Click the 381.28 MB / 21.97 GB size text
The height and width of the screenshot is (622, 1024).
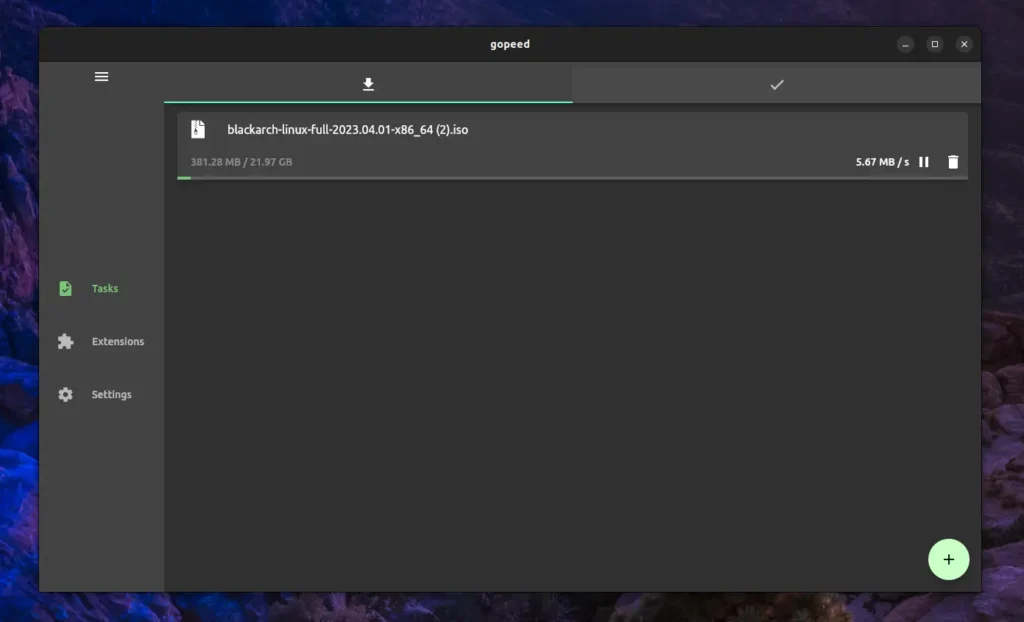click(241, 162)
